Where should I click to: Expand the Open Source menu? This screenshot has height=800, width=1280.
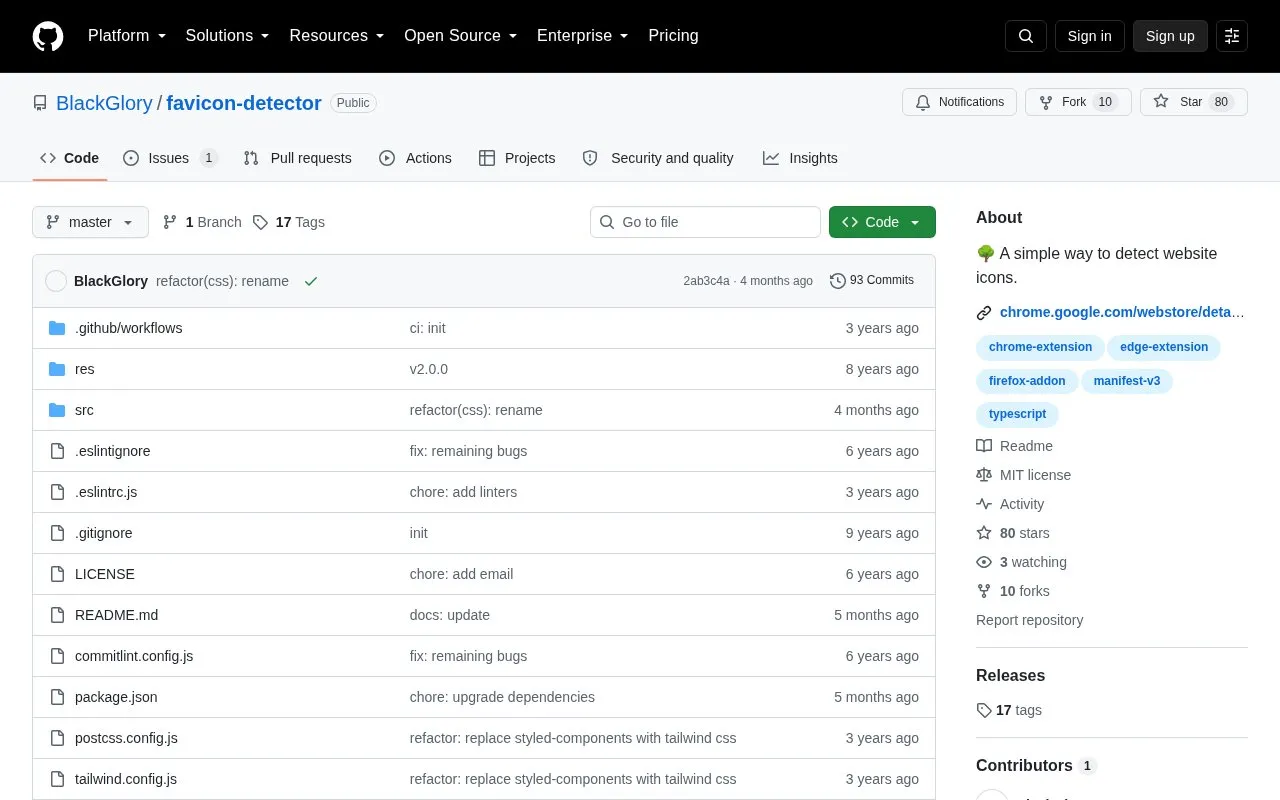[461, 36]
